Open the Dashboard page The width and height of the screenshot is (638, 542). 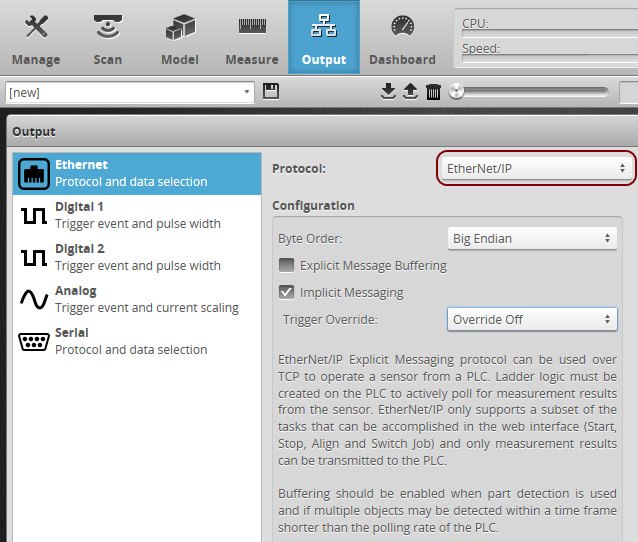point(402,39)
